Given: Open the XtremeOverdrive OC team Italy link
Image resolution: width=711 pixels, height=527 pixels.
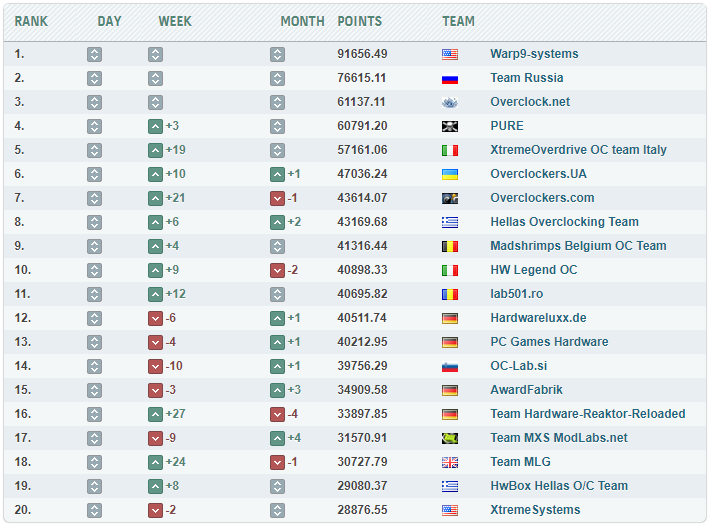Looking at the screenshot, I should (578, 150).
